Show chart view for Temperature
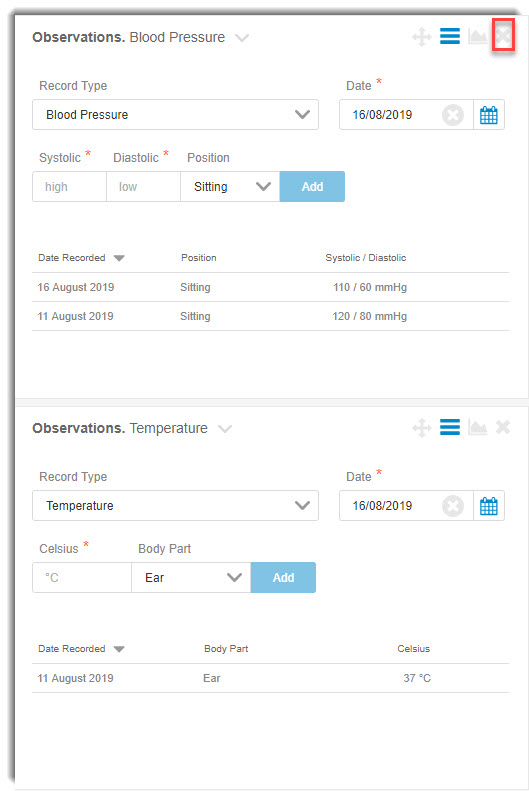This screenshot has height=791, width=529. [477, 427]
